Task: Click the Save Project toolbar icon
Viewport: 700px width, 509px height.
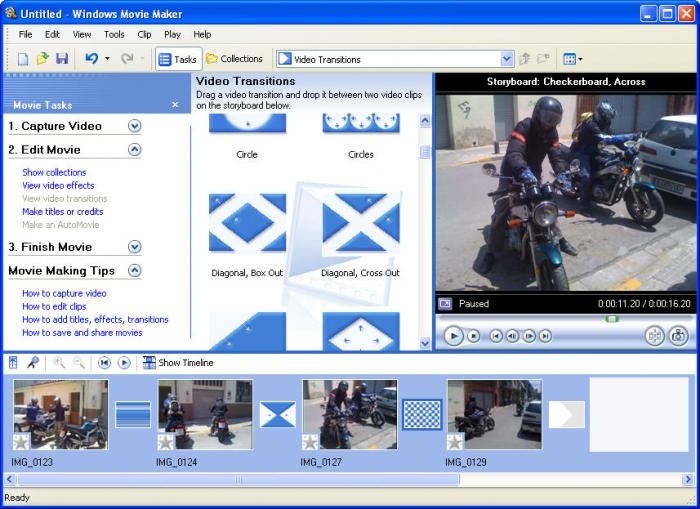Action: coord(62,60)
